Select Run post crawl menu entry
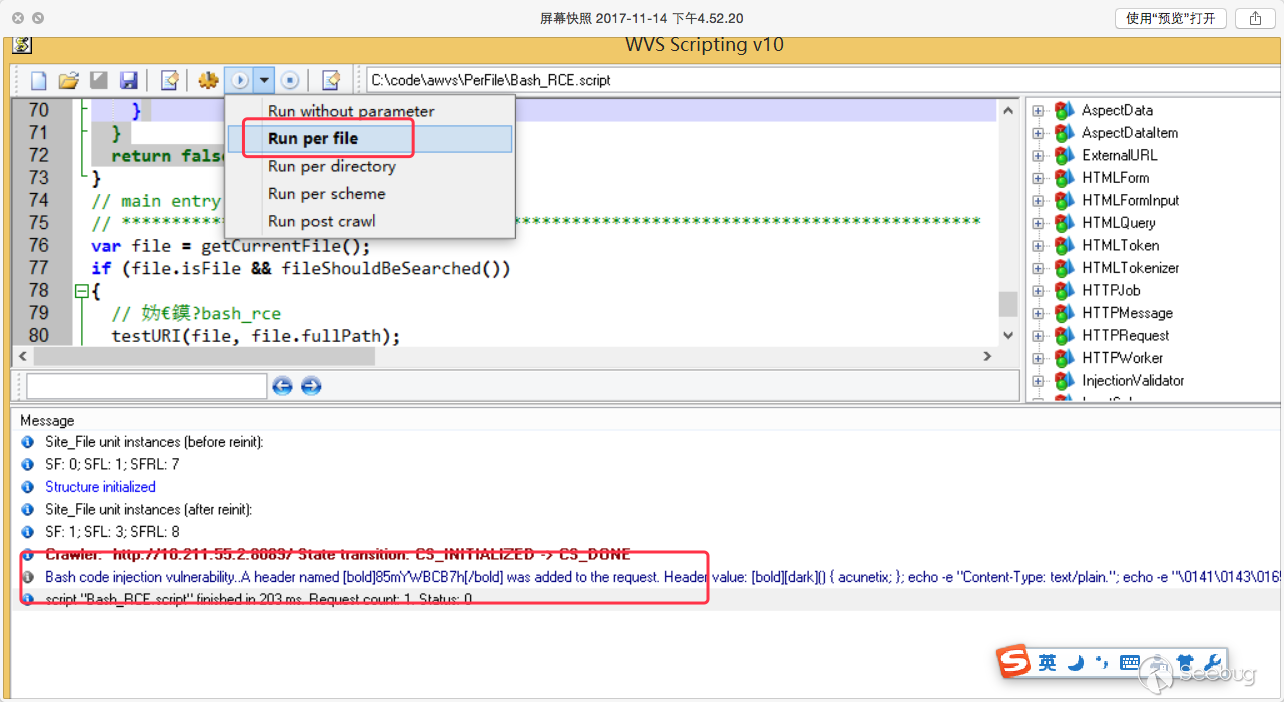Image resolution: width=1284 pixels, height=702 pixels. point(321,221)
